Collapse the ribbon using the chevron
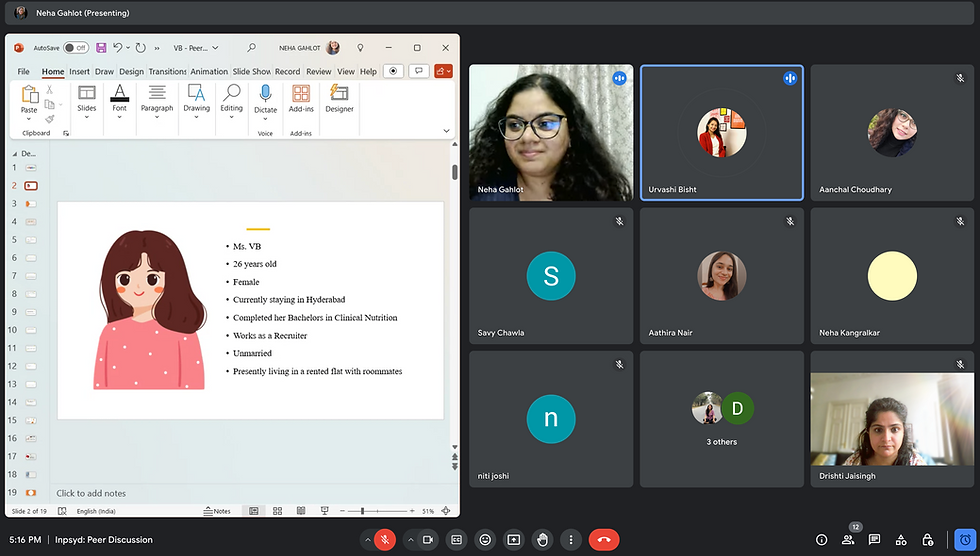This screenshot has height=556, width=980. (x=446, y=131)
